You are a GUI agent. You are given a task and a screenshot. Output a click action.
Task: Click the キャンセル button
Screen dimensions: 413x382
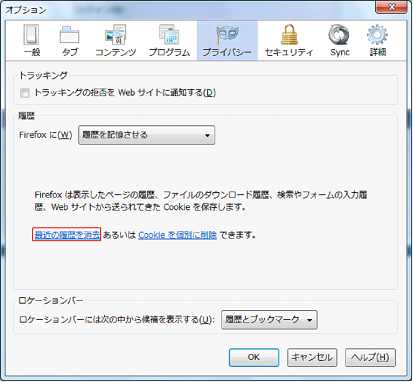[x=312, y=357]
